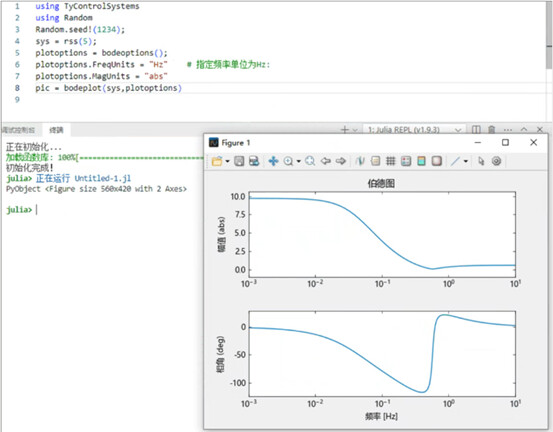Click the save-as export icon
553x432 pixels.
pos(254,161)
